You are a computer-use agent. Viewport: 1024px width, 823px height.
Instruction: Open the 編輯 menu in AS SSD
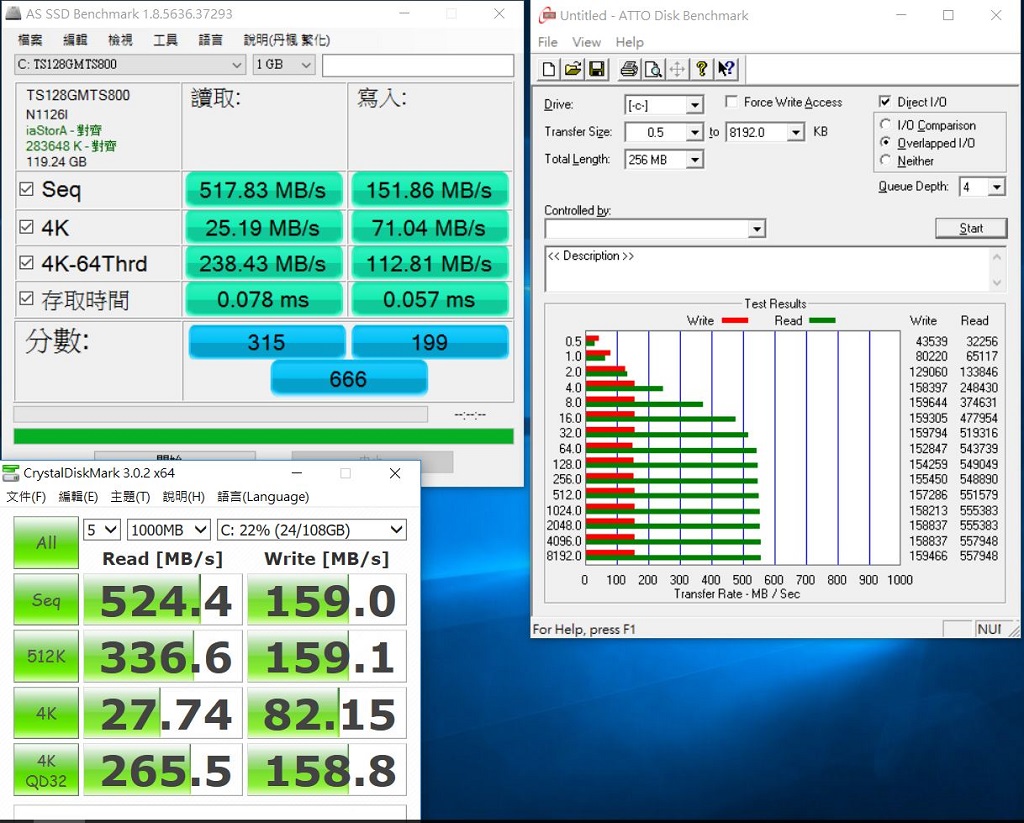tap(75, 40)
